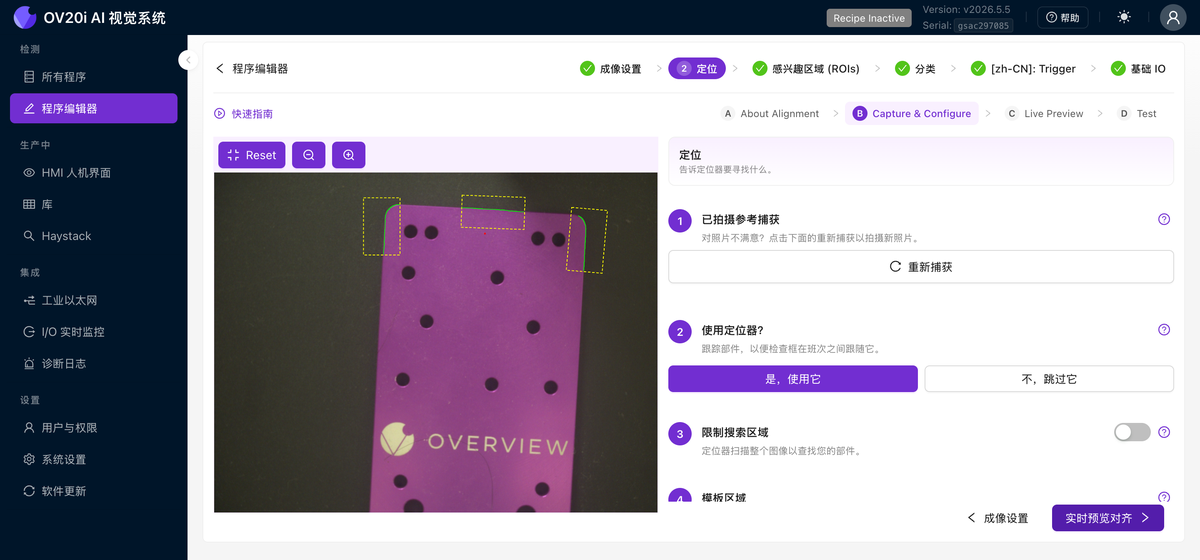
Task: Select the 定位 step pill
Action: 697,69
